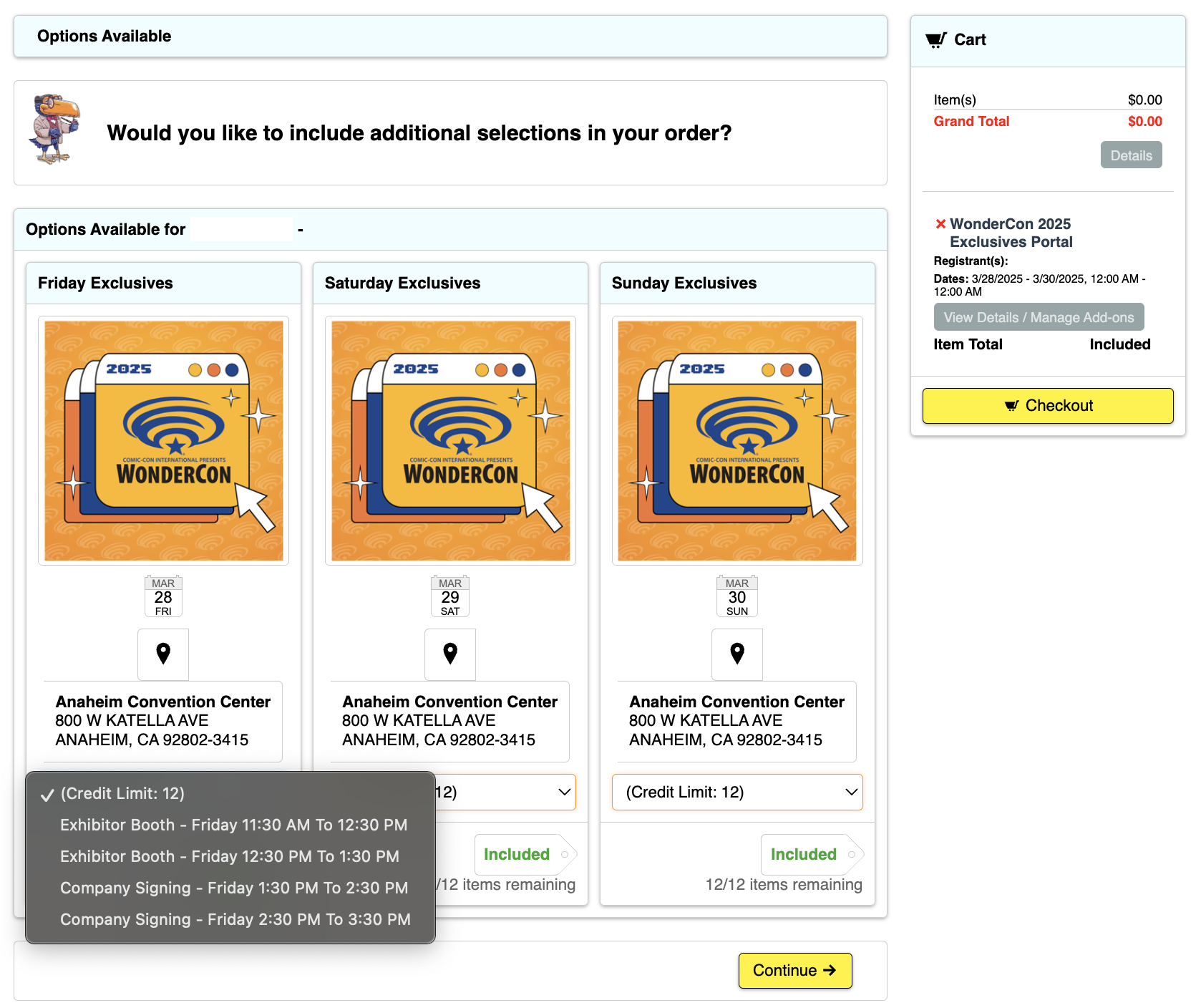Screen dimensions: 1201x1008
Task: Click the MAR 30 SUN calendar icon
Action: pos(737,596)
